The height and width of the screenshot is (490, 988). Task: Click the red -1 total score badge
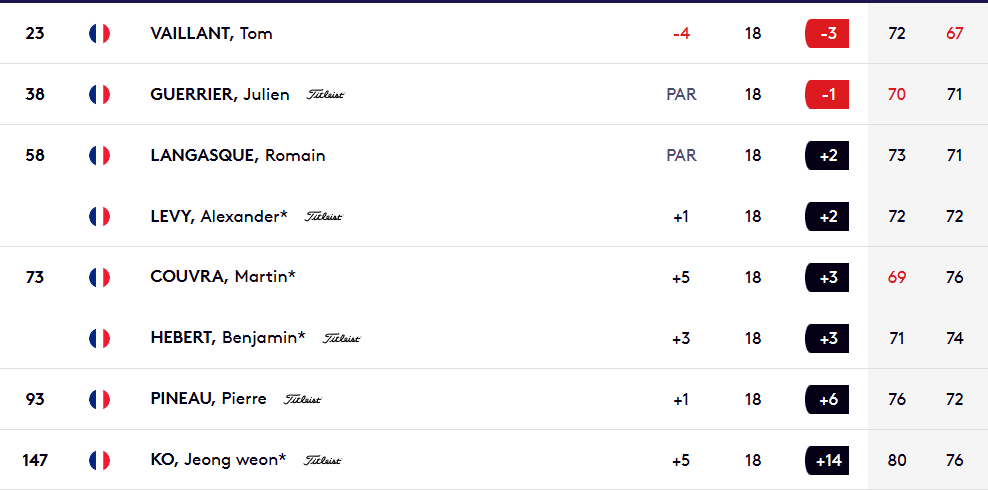click(827, 94)
